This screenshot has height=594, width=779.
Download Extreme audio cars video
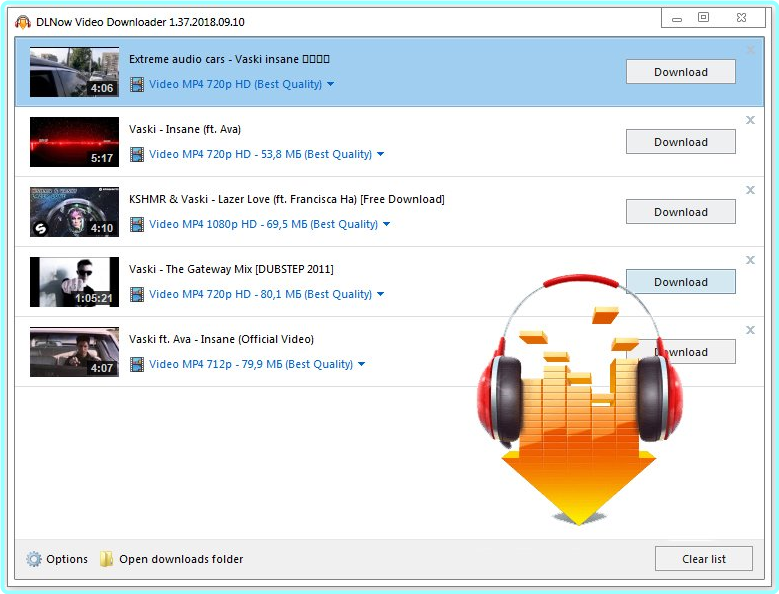[x=680, y=72]
